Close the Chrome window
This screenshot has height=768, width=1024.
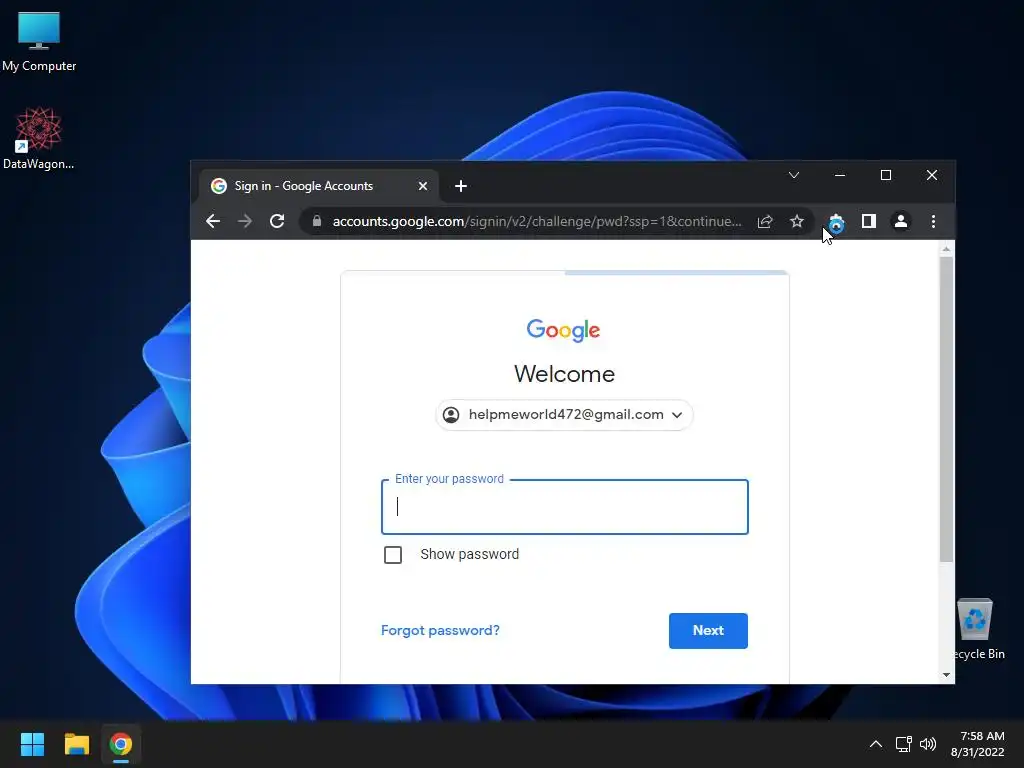point(932,175)
